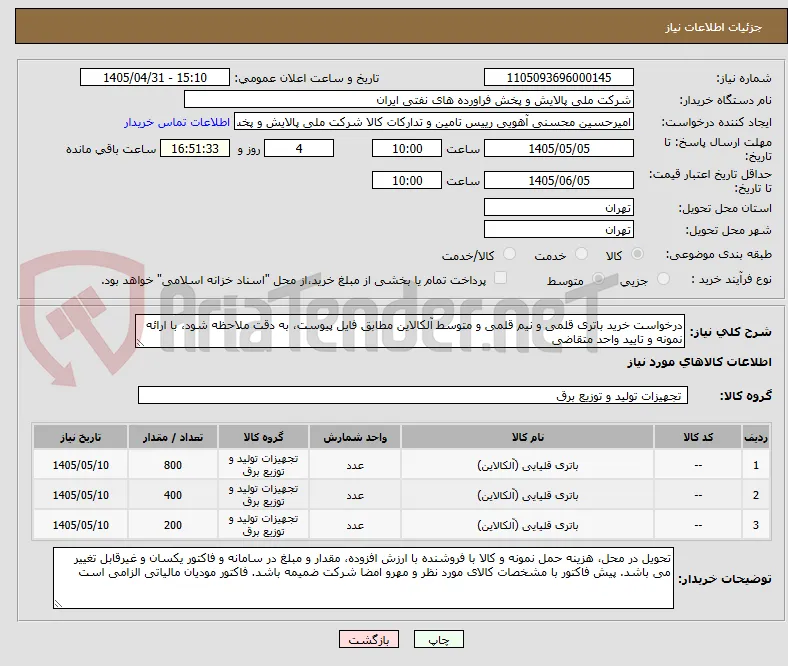The image size is (788, 666).
Task: Toggle the Islamic treasury bonds payment checkbox
Action: pyautogui.click(x=501, y=278)
